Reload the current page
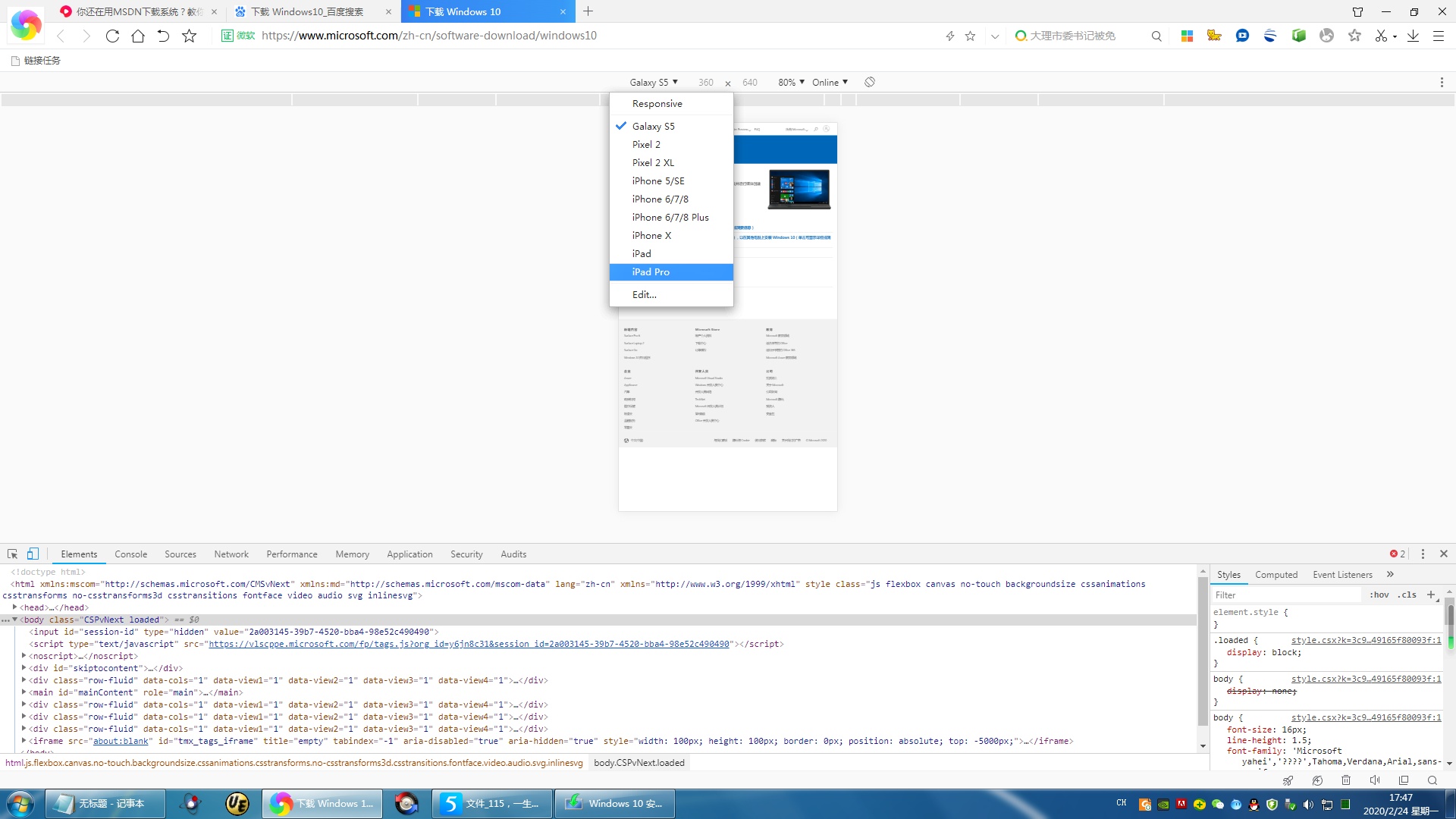Viewport: 1456px width, 819px height. (112, 36)
